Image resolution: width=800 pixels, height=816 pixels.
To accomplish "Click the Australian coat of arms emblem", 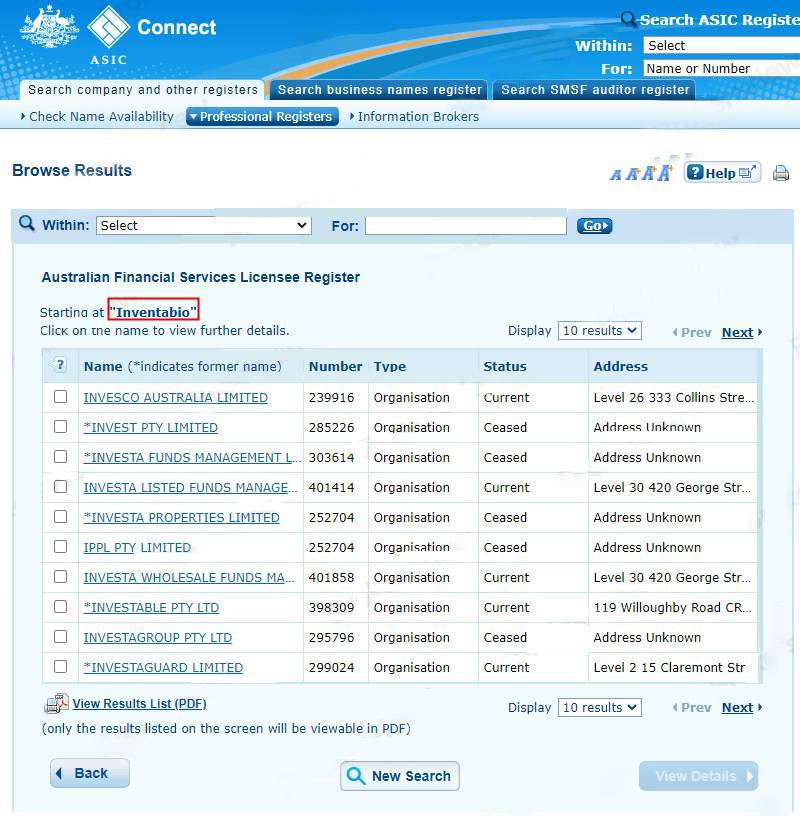I will pyautogui.click(x=49, y=27).
